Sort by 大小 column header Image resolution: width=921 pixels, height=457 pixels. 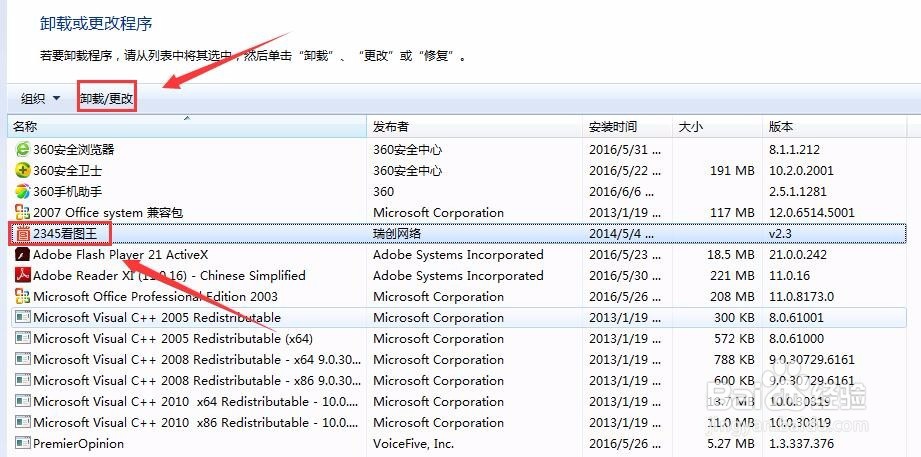point(718,127)
